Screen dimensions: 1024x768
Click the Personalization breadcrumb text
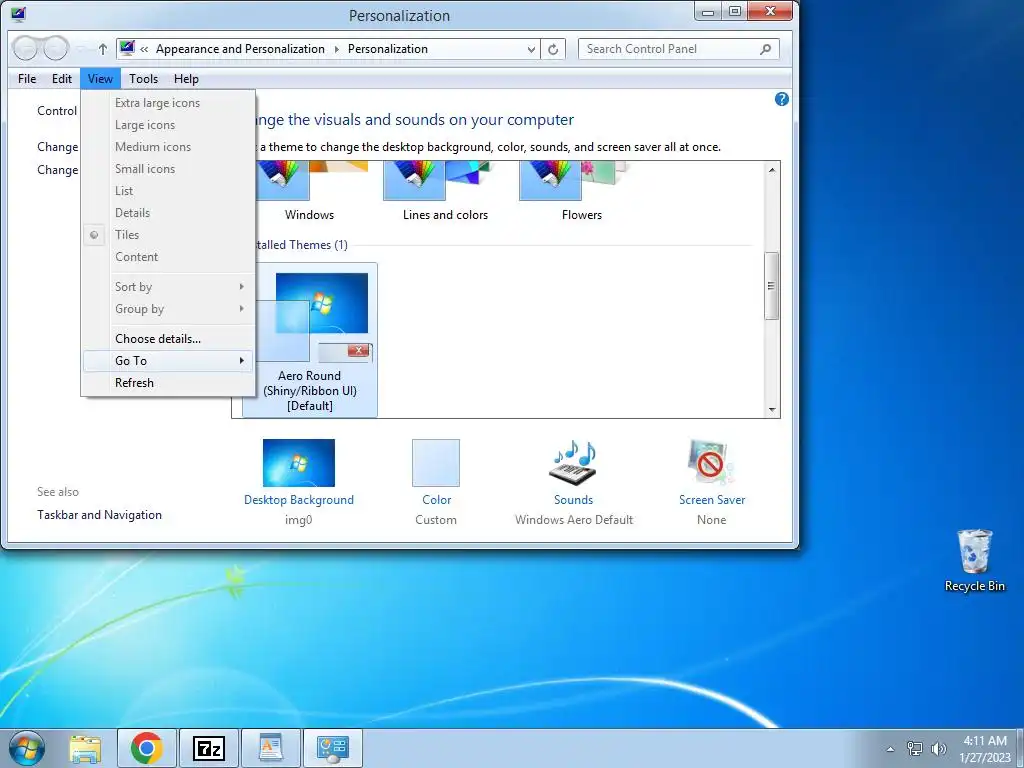click(x=388, y=49)
